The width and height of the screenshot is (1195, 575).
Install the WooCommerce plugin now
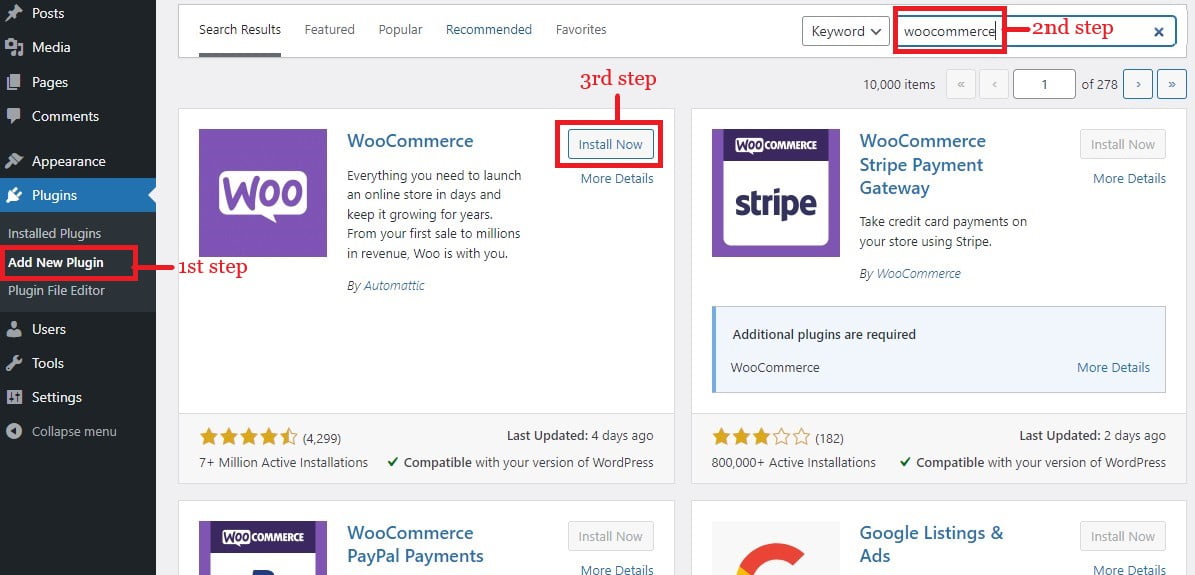(x=610, y=144)
